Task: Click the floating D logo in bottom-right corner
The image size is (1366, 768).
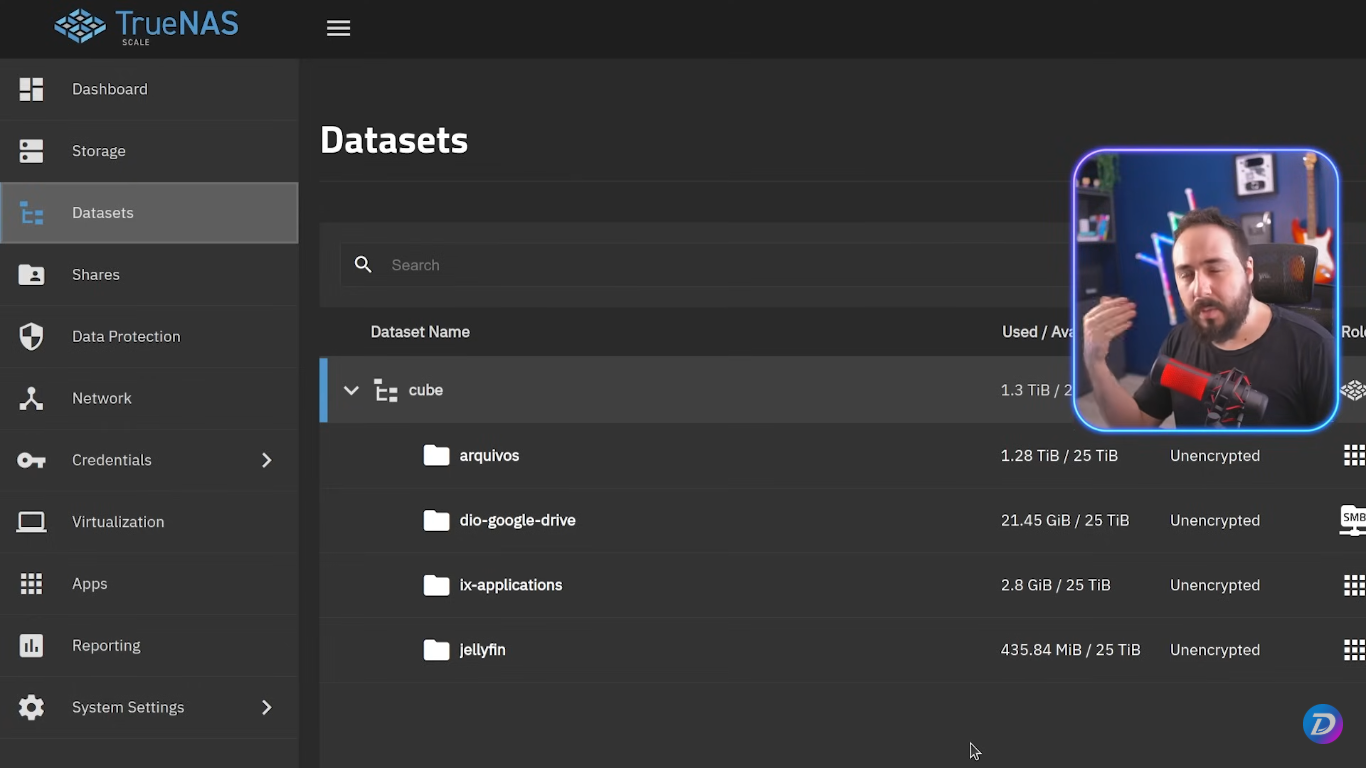Action: [x=1322, y=723]
